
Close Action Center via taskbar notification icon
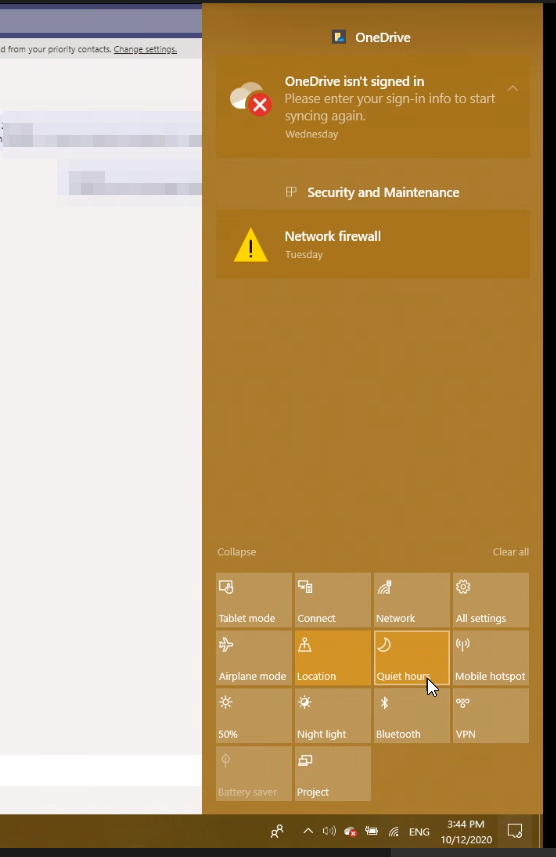[x=515, y=831]
